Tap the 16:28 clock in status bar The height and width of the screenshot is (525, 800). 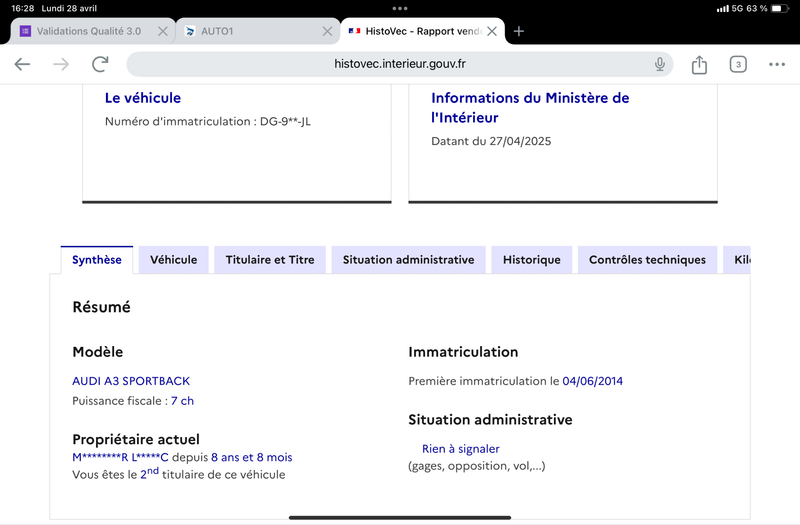tap(22, 8)
